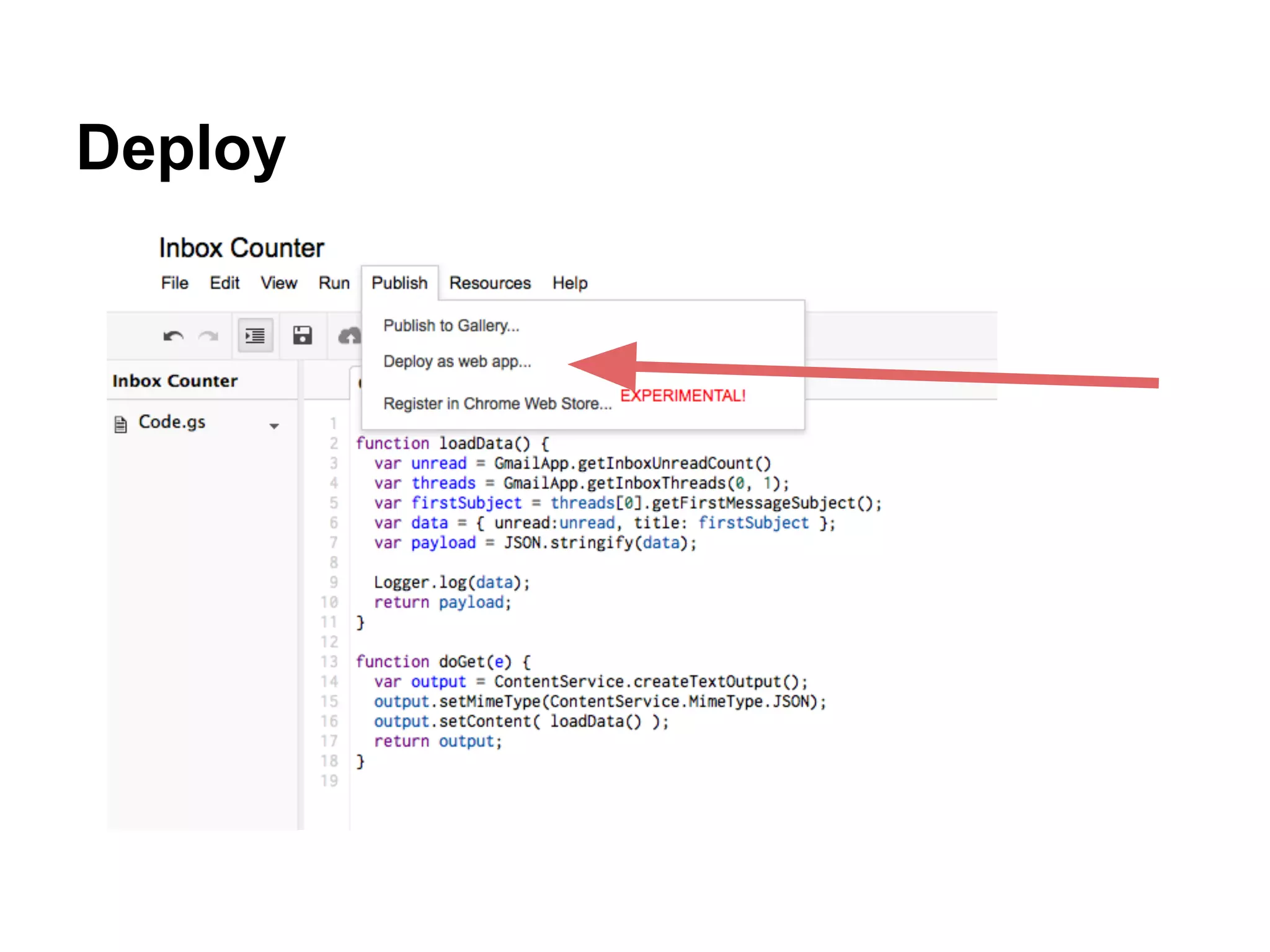1270x952 pixels.
Task: Collapse the open Publish menu
Action: 399,283
